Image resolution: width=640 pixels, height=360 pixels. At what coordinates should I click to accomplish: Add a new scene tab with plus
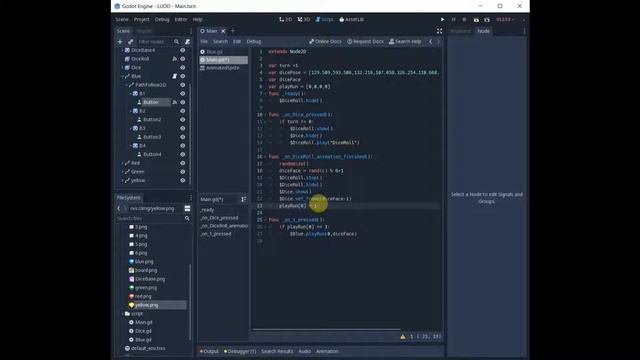tap(233, 31)
